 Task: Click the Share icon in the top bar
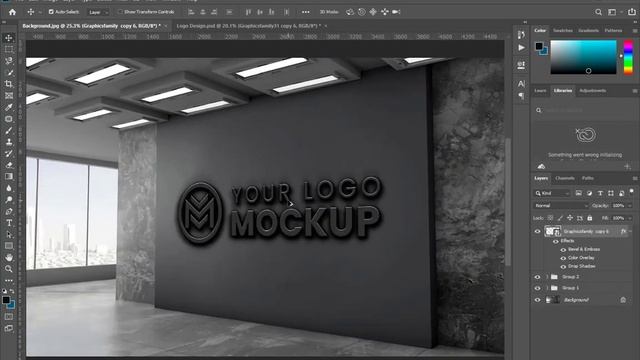pos(631,12)
